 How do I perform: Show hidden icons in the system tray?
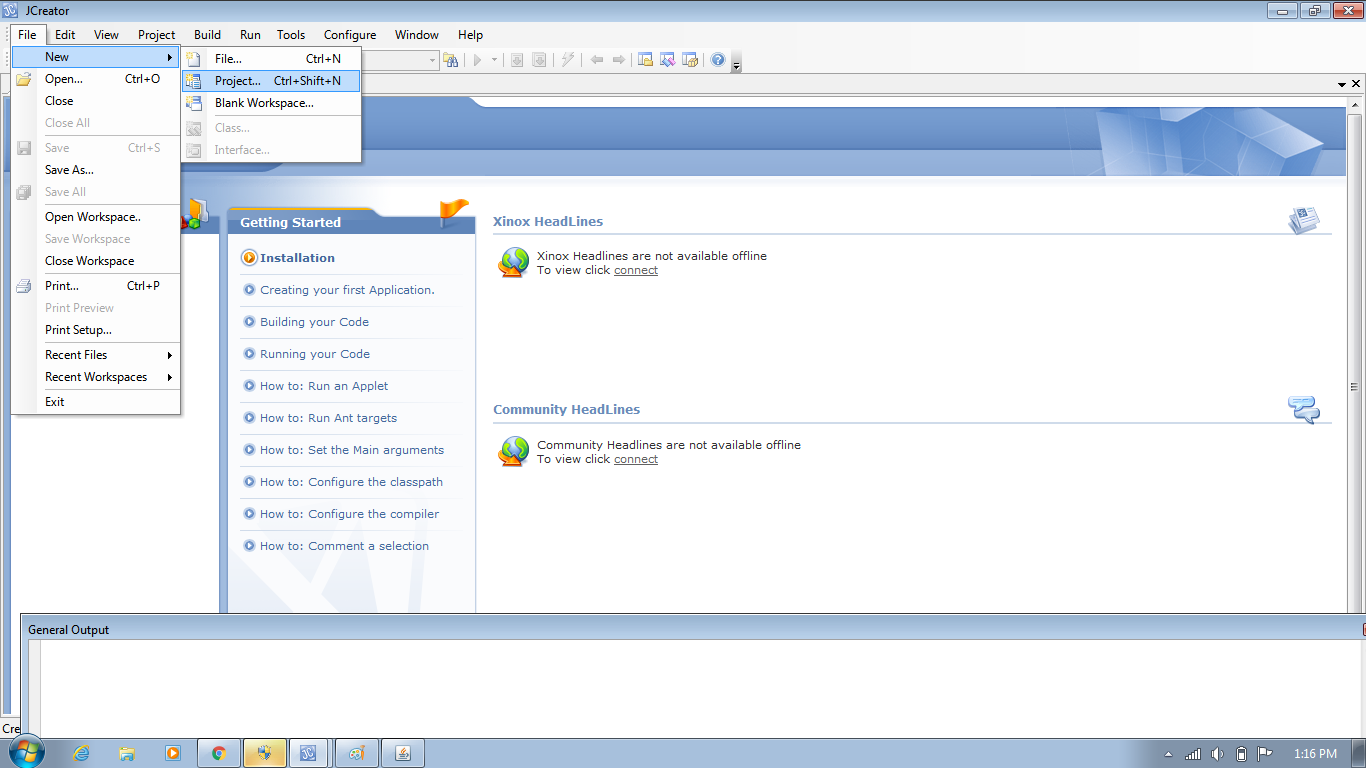tap(1168, 754)
